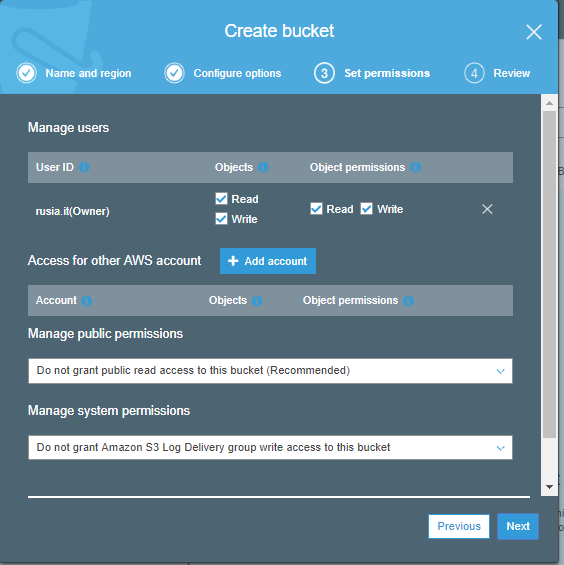Click the info icon beside Objects in the Account table
This screenshot has width=564, height=565.
pos(257,301)
